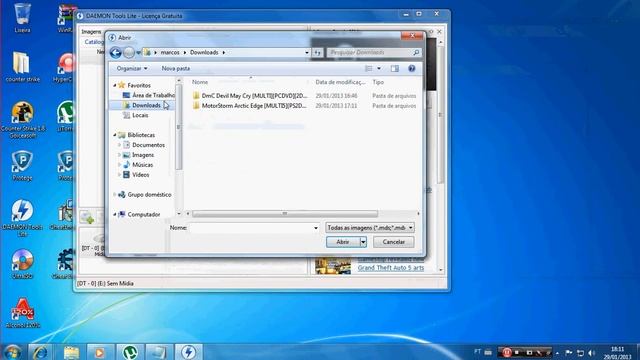This screenshot has height=360, width=640.
Task: Open Windows Media Player from taskbar
Action: 100,352
